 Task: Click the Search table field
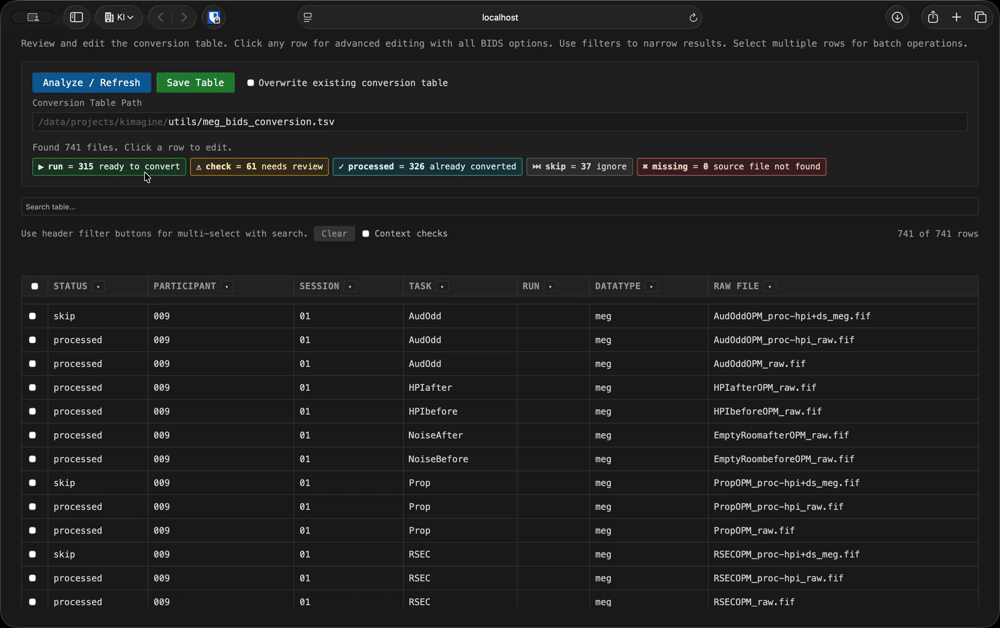(500, 207)
